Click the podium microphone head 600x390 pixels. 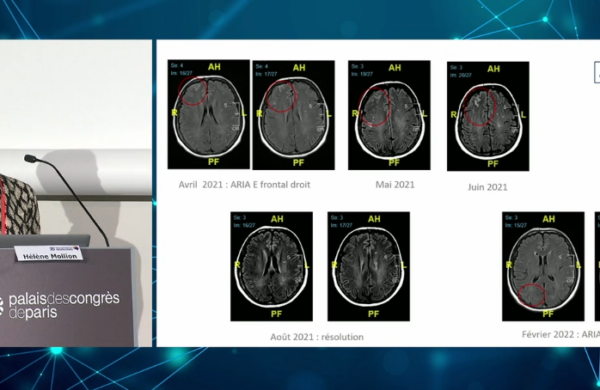pyautogui.click(x=30, y=158)
